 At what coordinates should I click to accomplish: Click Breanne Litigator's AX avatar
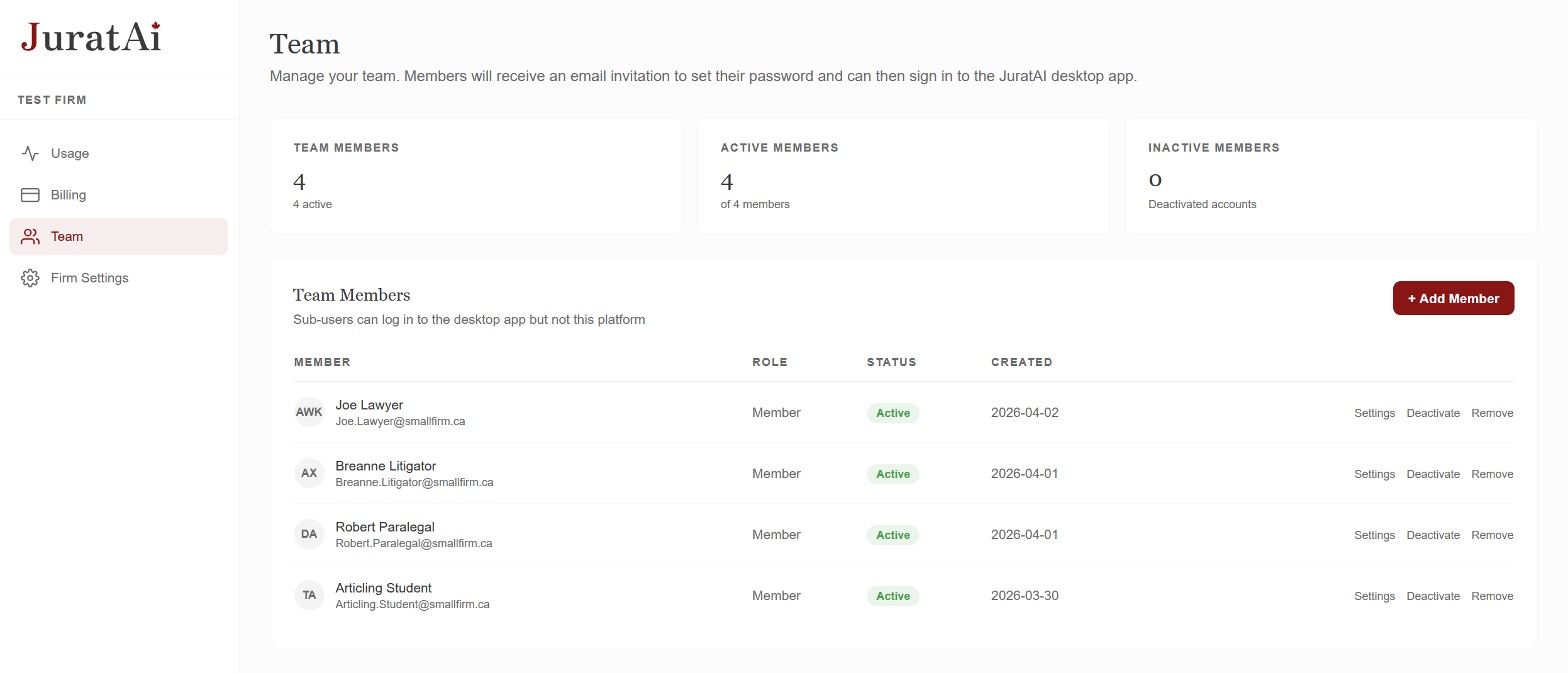coord(309,473)
